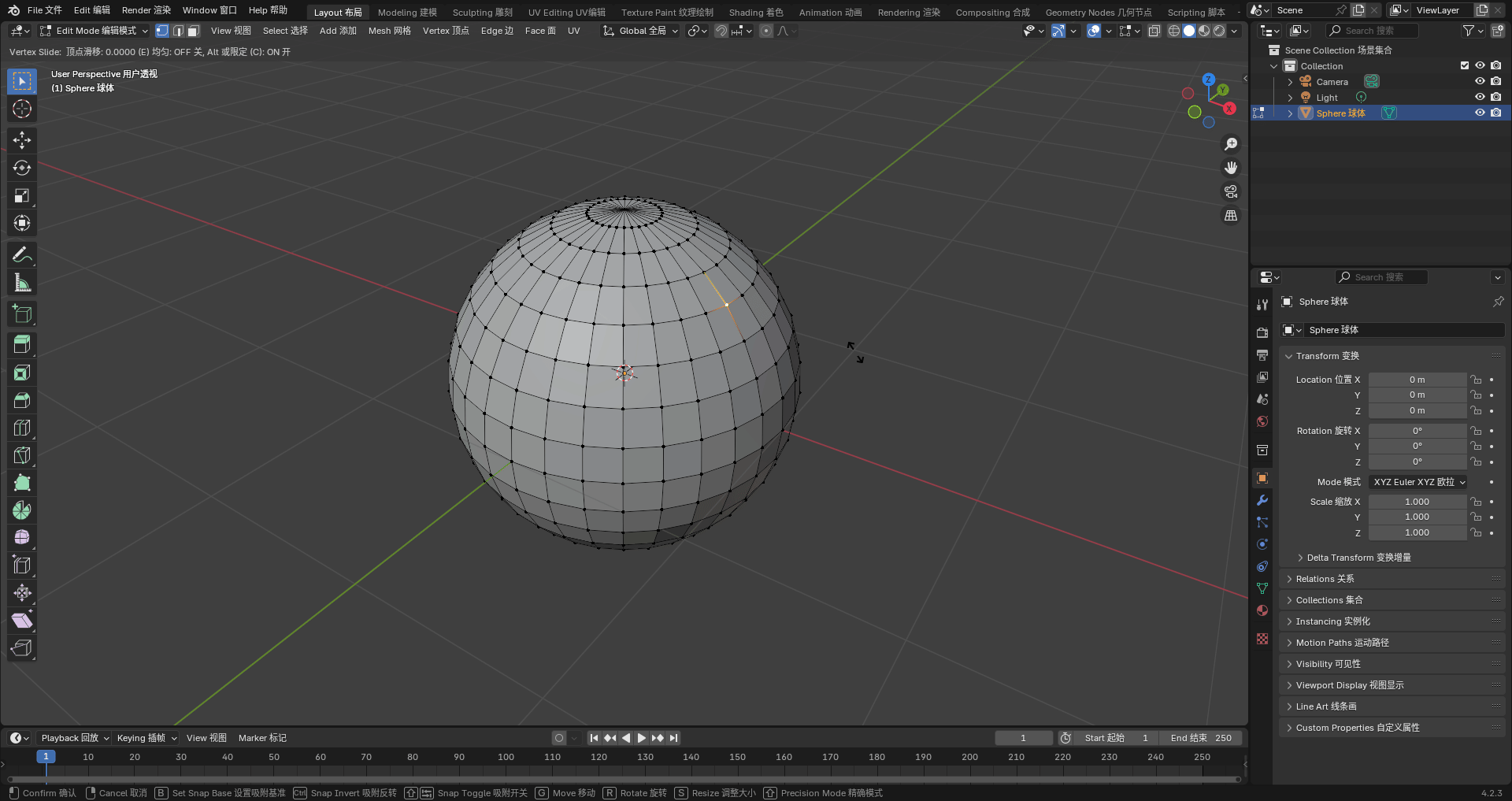1512x801 pixels.
Task: Click the Modifiers wrench properties tab
Action: click(1262, 500)
